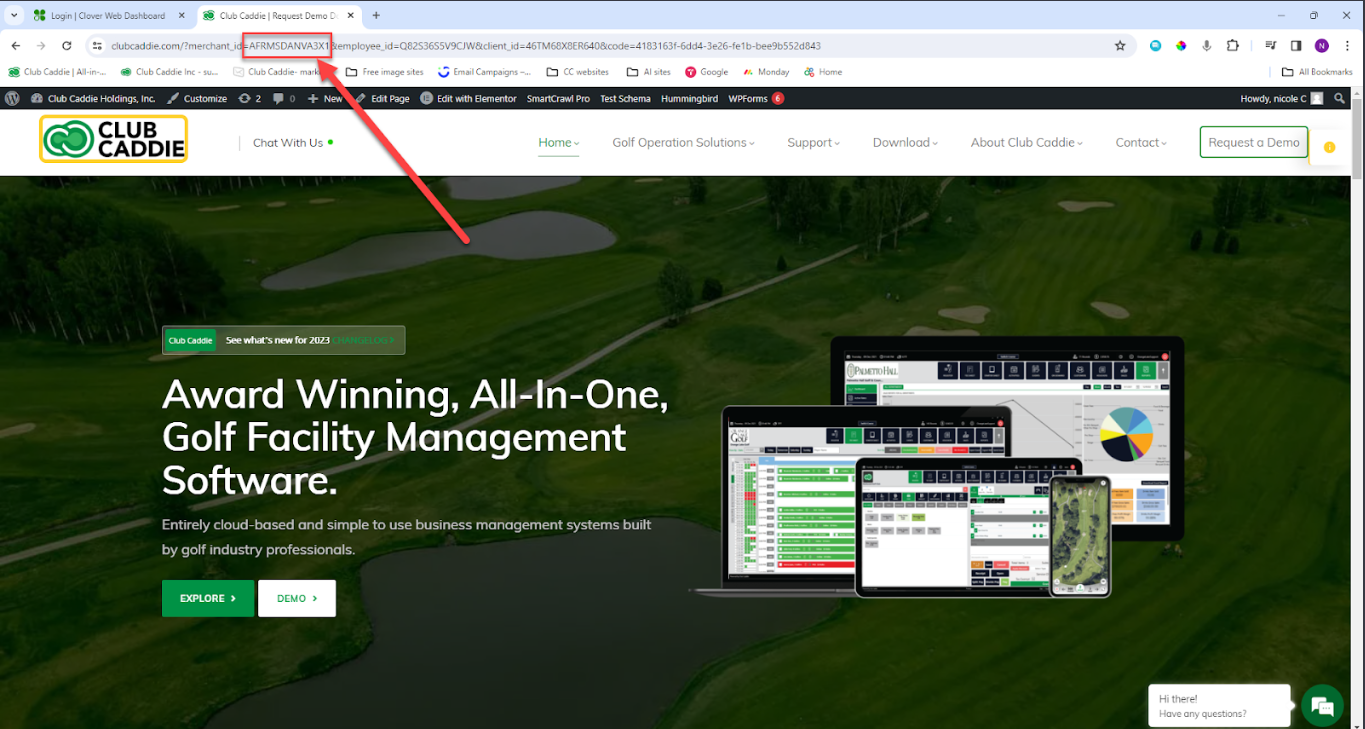The width and height of the screenshot is (1365, 729).
Task: Open the tab search dropdown arrow
Action: click(x=14, y=15)
